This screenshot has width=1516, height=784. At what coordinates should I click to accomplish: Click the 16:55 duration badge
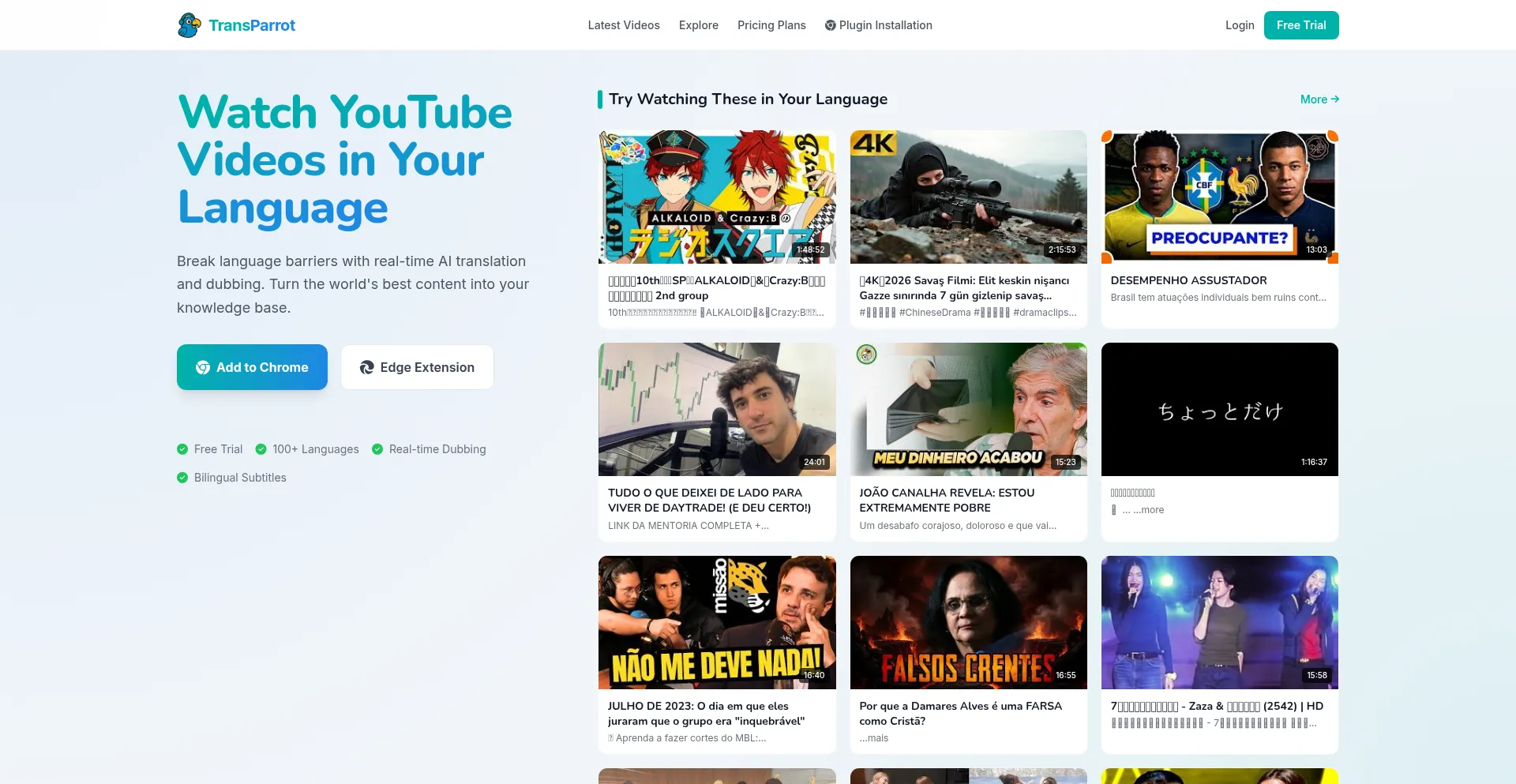pyautogui.click(x=1065, y=675)
